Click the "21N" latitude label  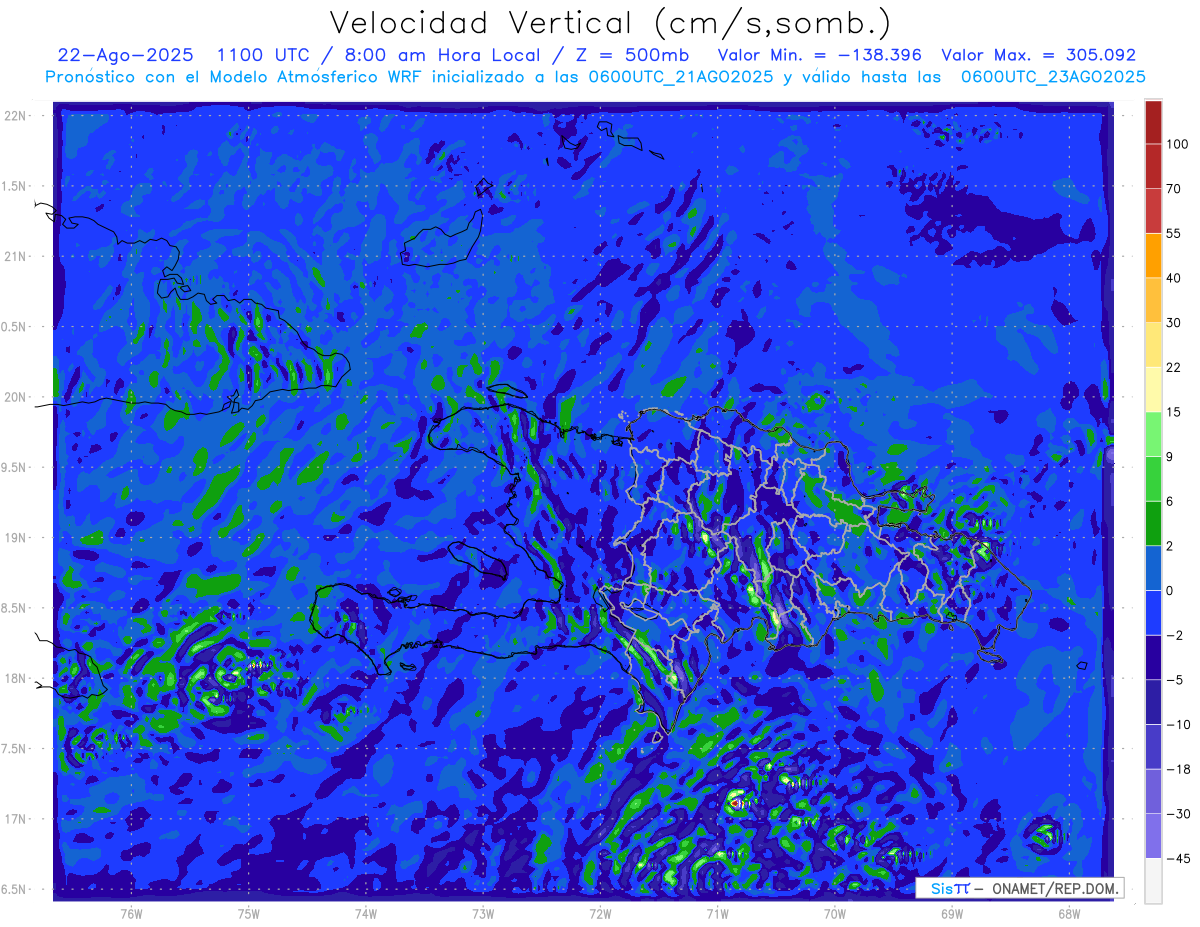click(x=17, y=256)
